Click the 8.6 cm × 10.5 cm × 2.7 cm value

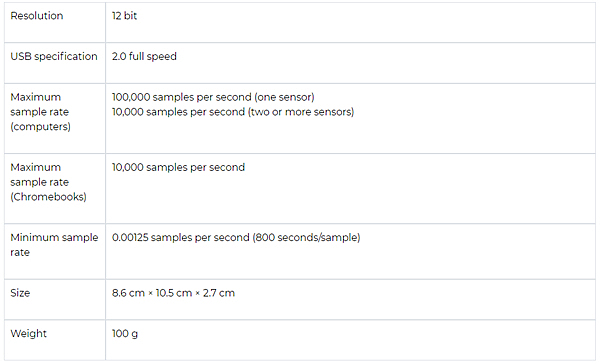tap(173, 293)
